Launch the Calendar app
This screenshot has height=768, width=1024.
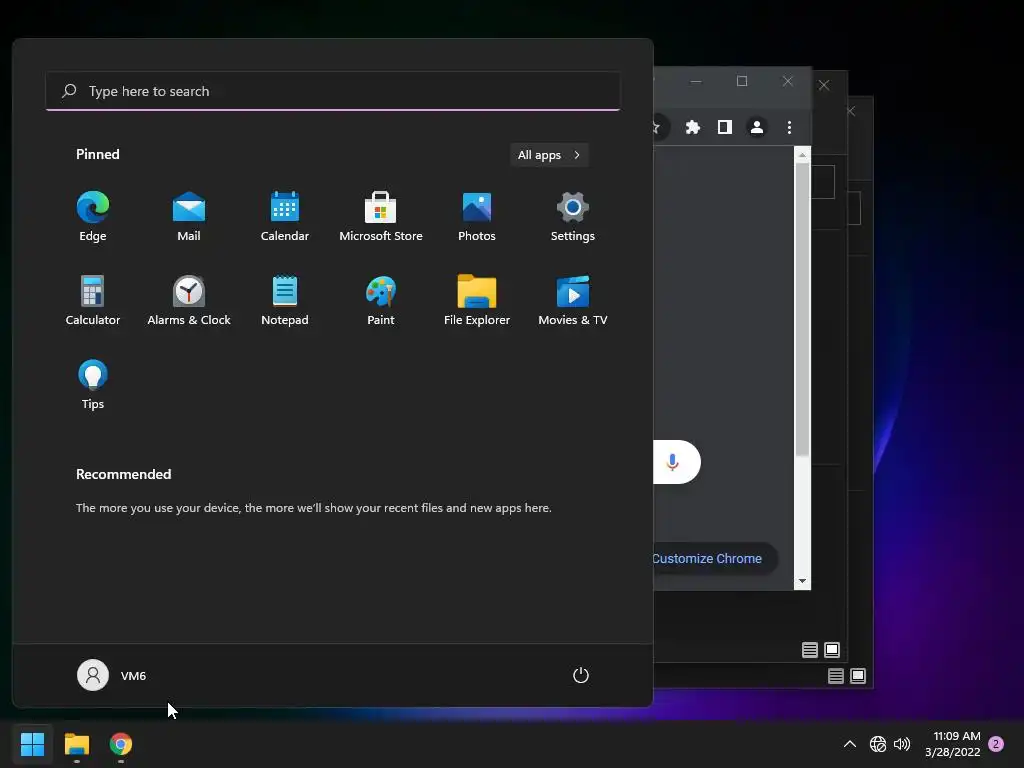tap(285, 217)
